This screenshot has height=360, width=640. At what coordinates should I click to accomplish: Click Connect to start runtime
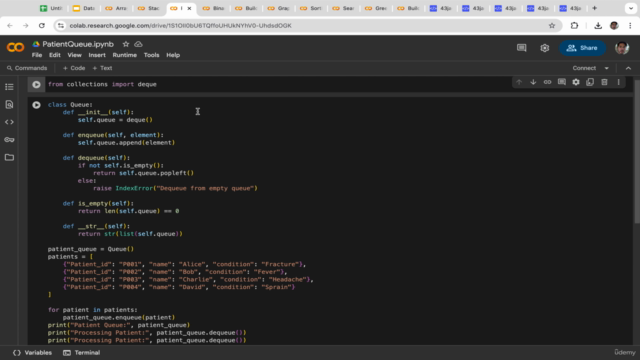click(x=584, y=68)
